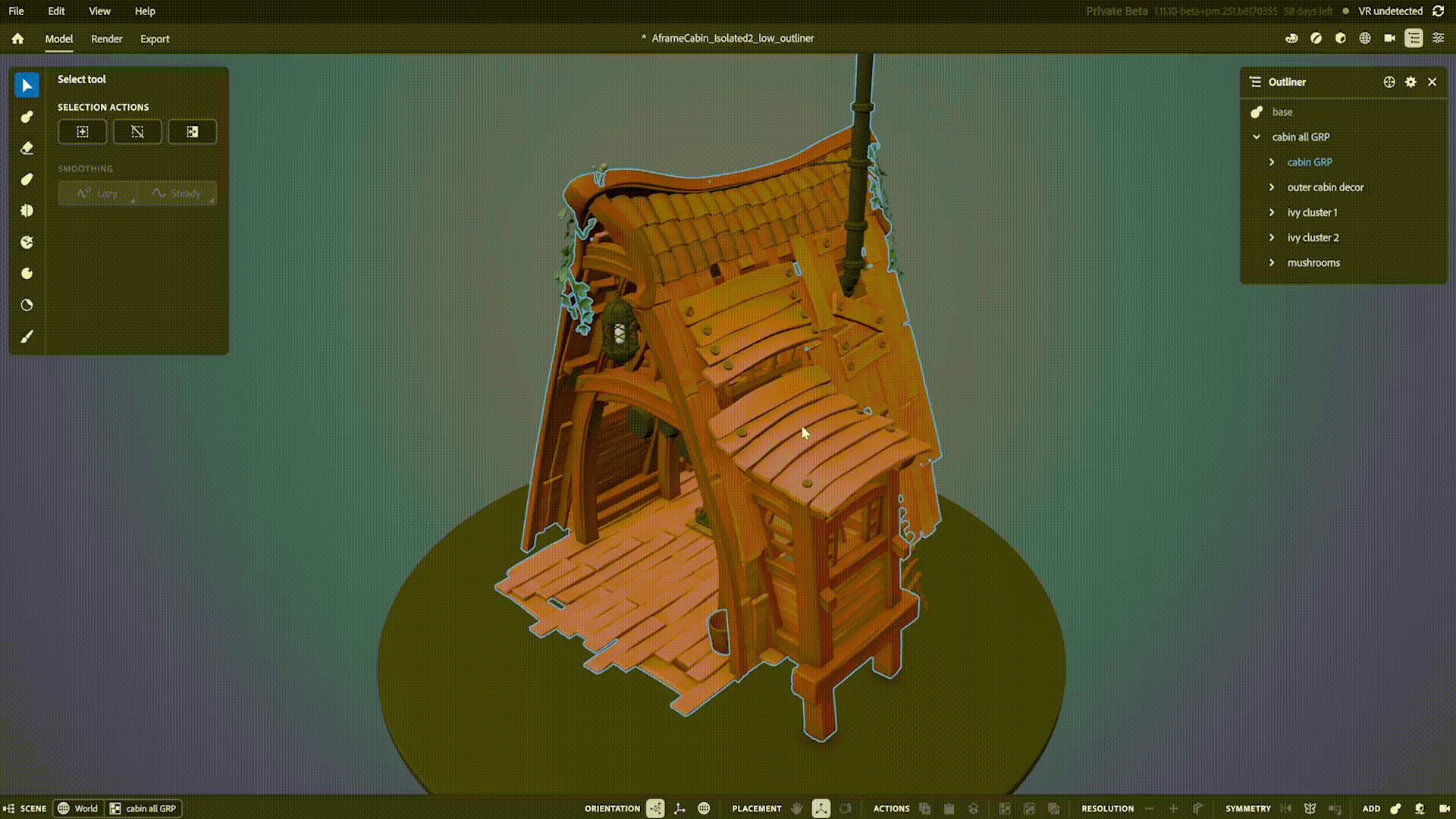The height and width of the screenshot is (819, 1456).
Task: Enable butterfly symmetry mode
Action: coord(1310,808)
